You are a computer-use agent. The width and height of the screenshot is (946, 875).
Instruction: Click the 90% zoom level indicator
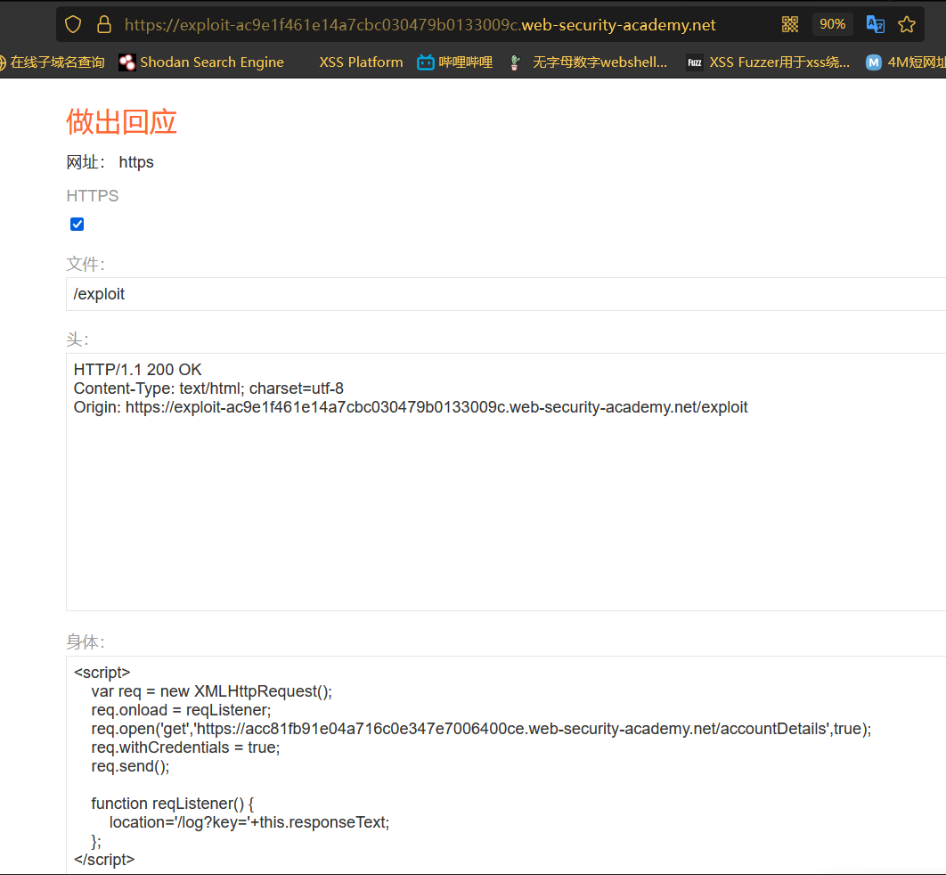(832, 24)
